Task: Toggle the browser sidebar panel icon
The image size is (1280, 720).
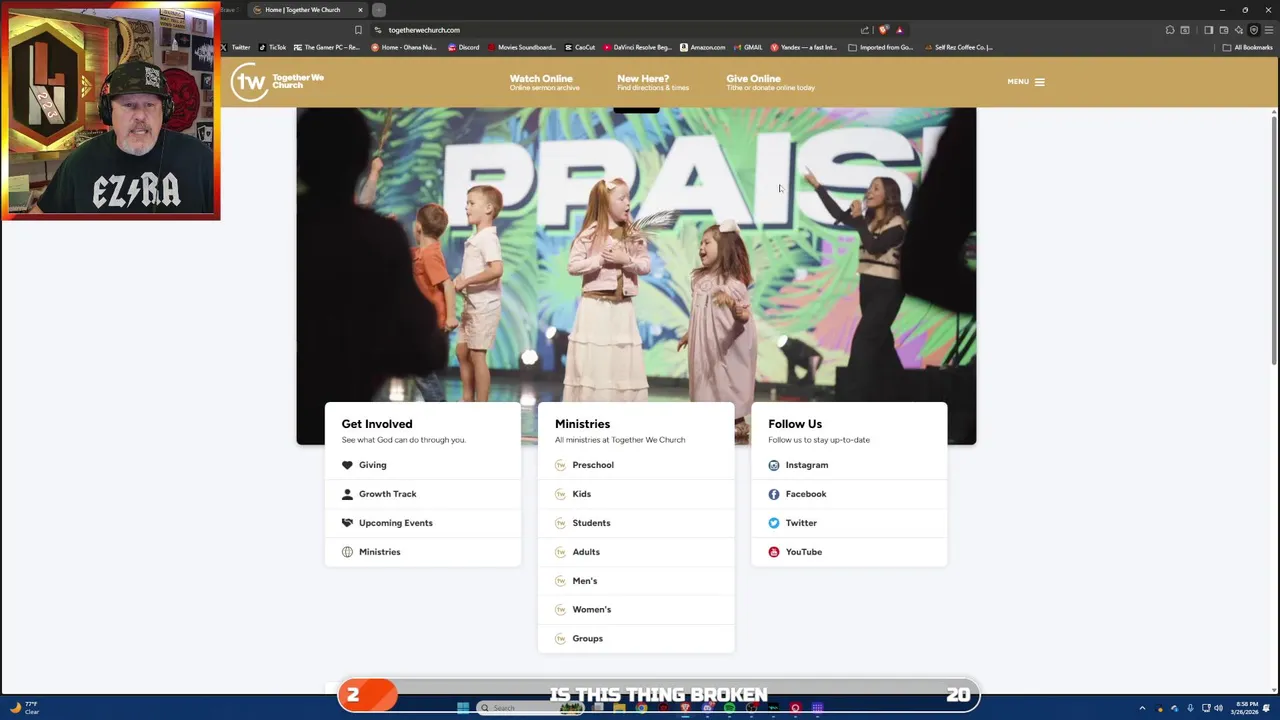Action: click(1208, 30)
